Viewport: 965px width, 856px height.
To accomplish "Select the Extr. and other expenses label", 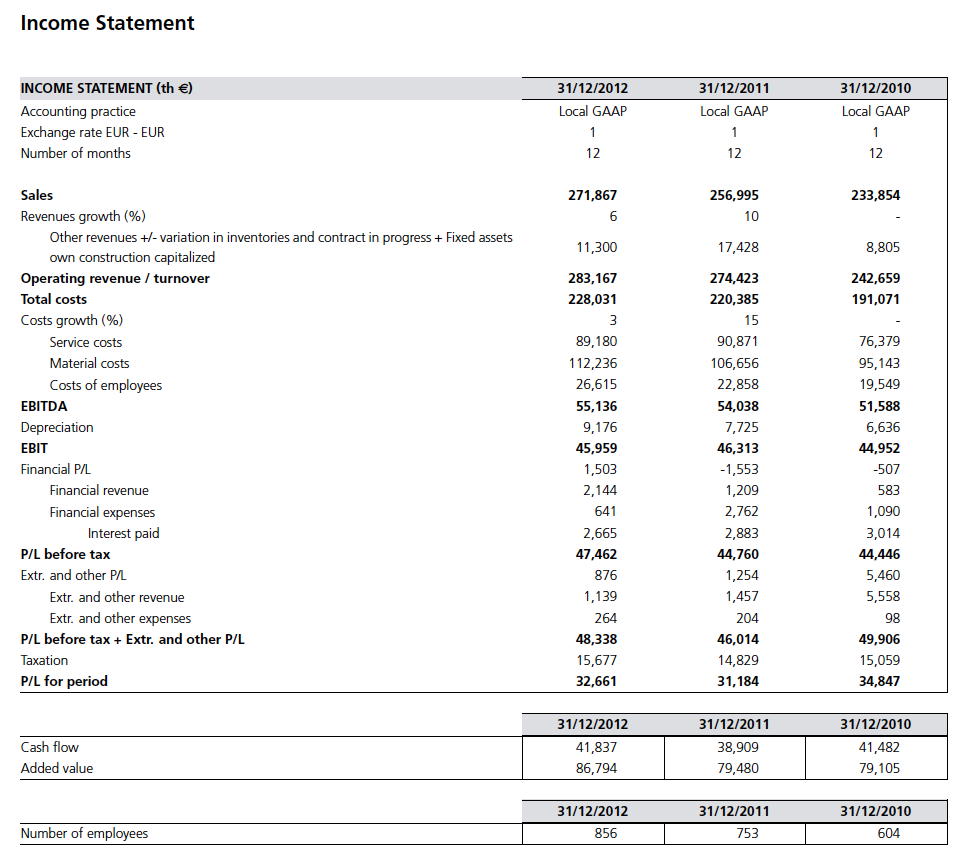I will (121, 618).
